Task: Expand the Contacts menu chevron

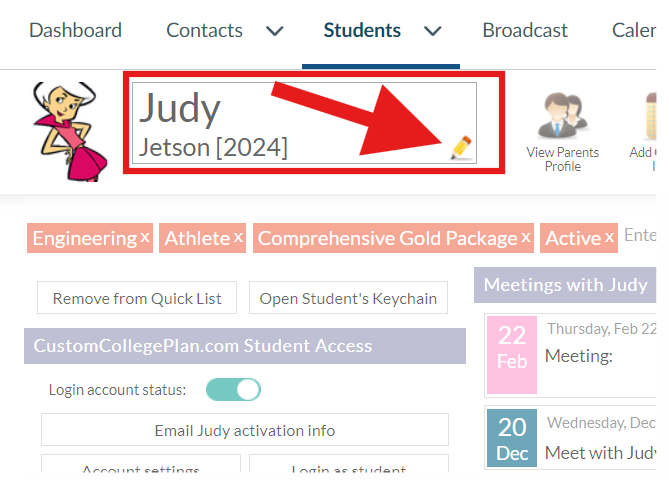Action: point(275,31)
